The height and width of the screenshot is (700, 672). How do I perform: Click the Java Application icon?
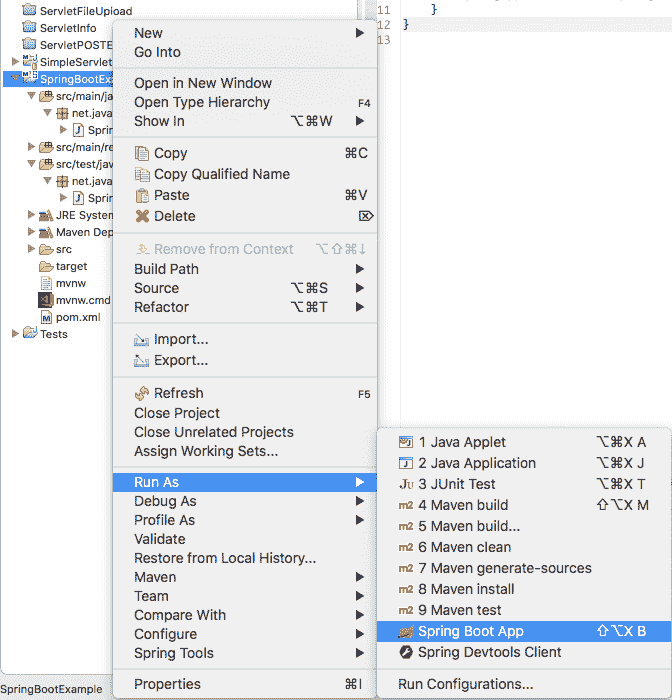click(406, 463)
